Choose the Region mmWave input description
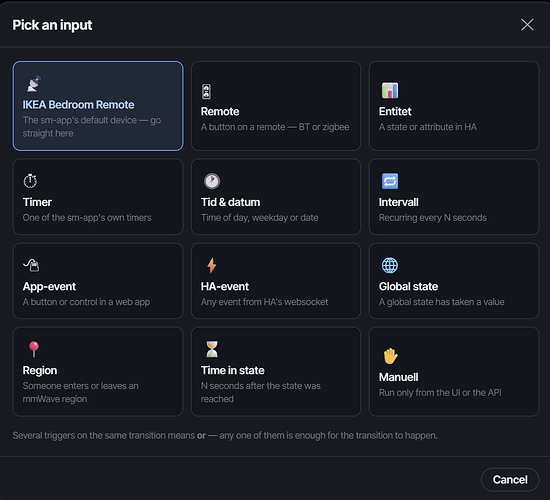Viewport: 550px width, 500px height. [x=81, y=392]
